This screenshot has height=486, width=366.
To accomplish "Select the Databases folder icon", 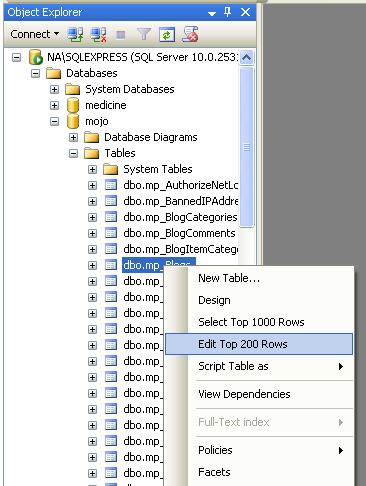I will point(53,73).
